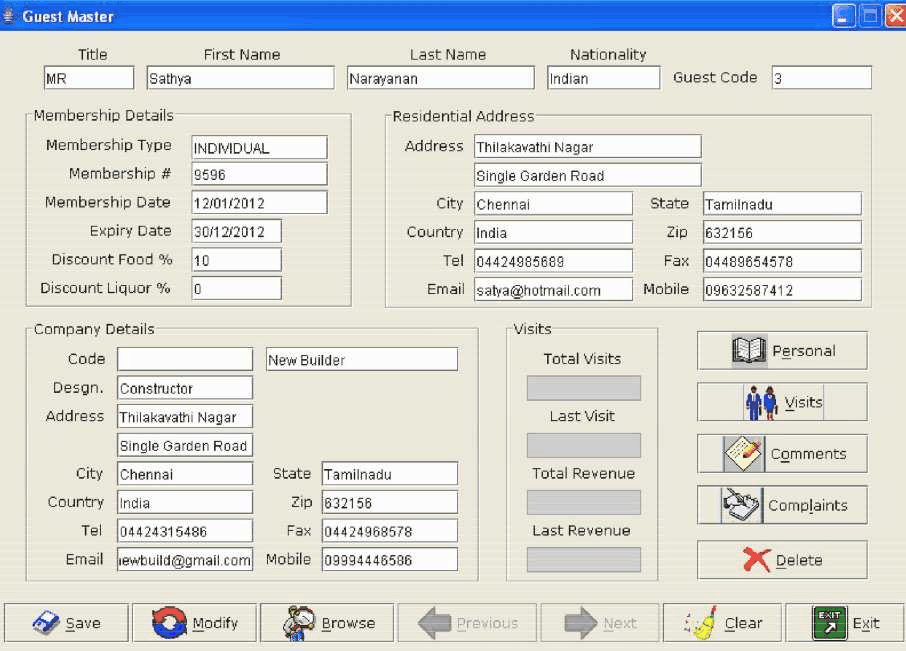
Task: Click the Complaints icon
Action: (741, 505)
